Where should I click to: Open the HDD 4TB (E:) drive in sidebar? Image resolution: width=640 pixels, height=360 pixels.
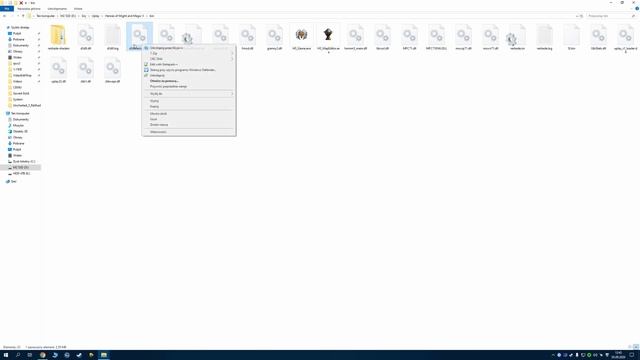coord(21,173)
